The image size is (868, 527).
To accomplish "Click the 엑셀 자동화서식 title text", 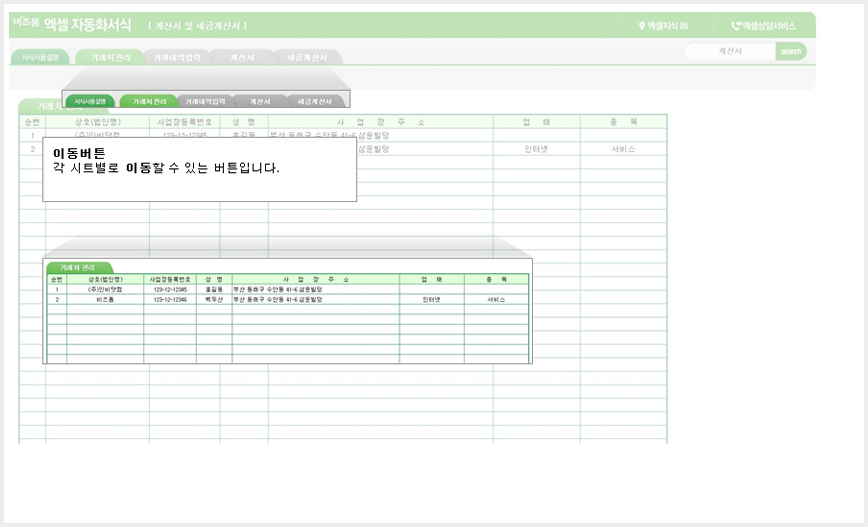I will [x=87, y=24].
